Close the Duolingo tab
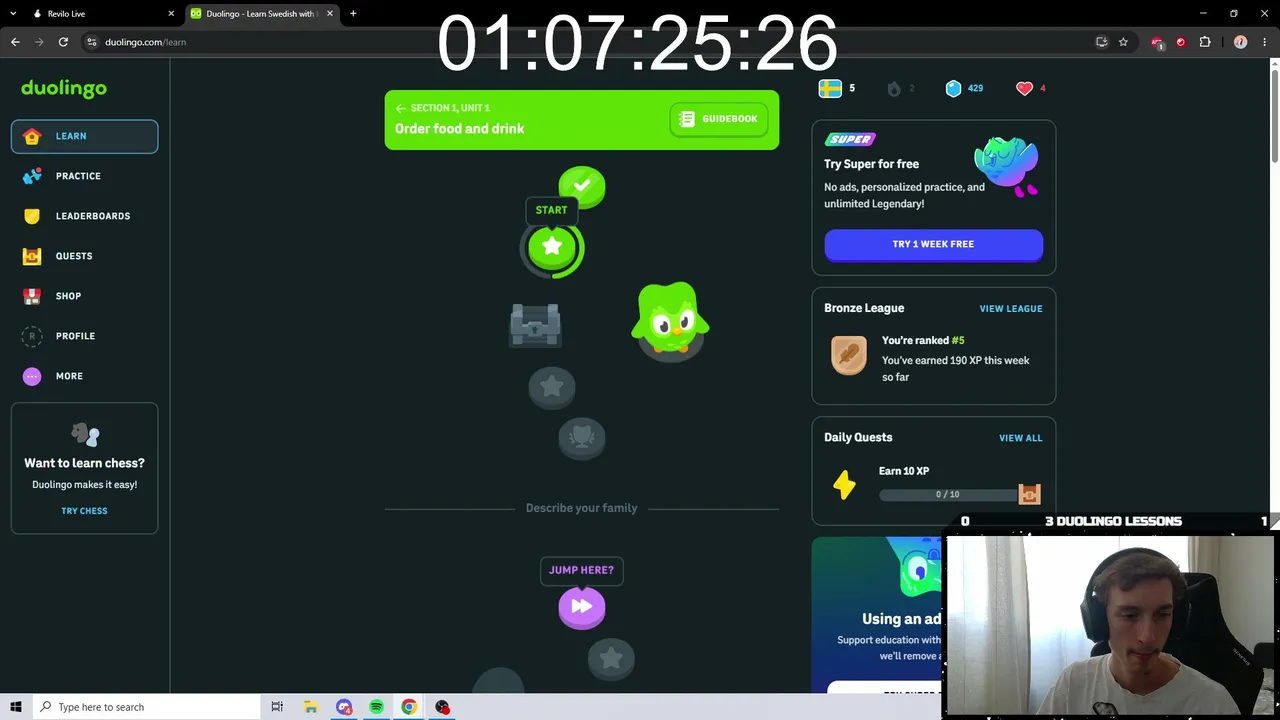 click(330, 14)
